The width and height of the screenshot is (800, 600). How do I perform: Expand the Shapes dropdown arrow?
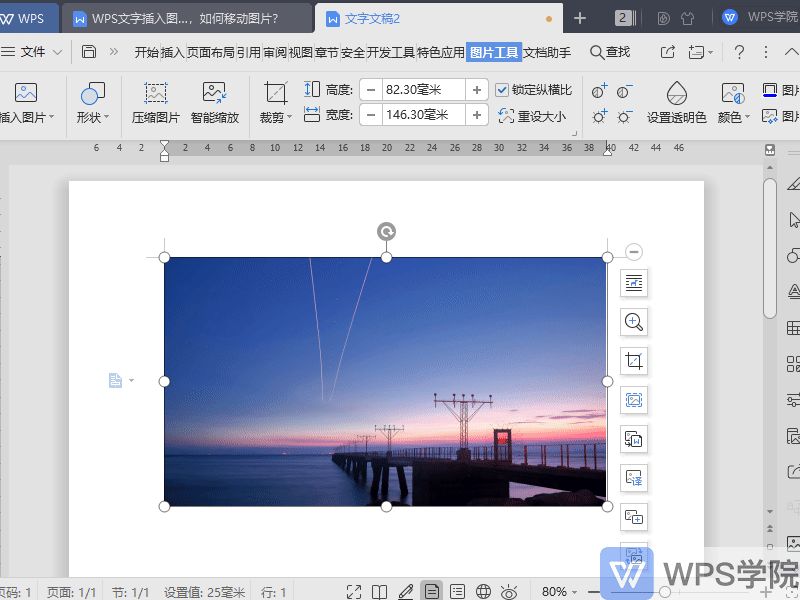[107, 117]
